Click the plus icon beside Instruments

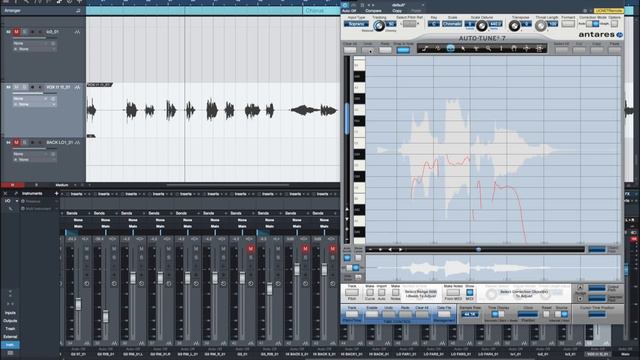(56, 193)
